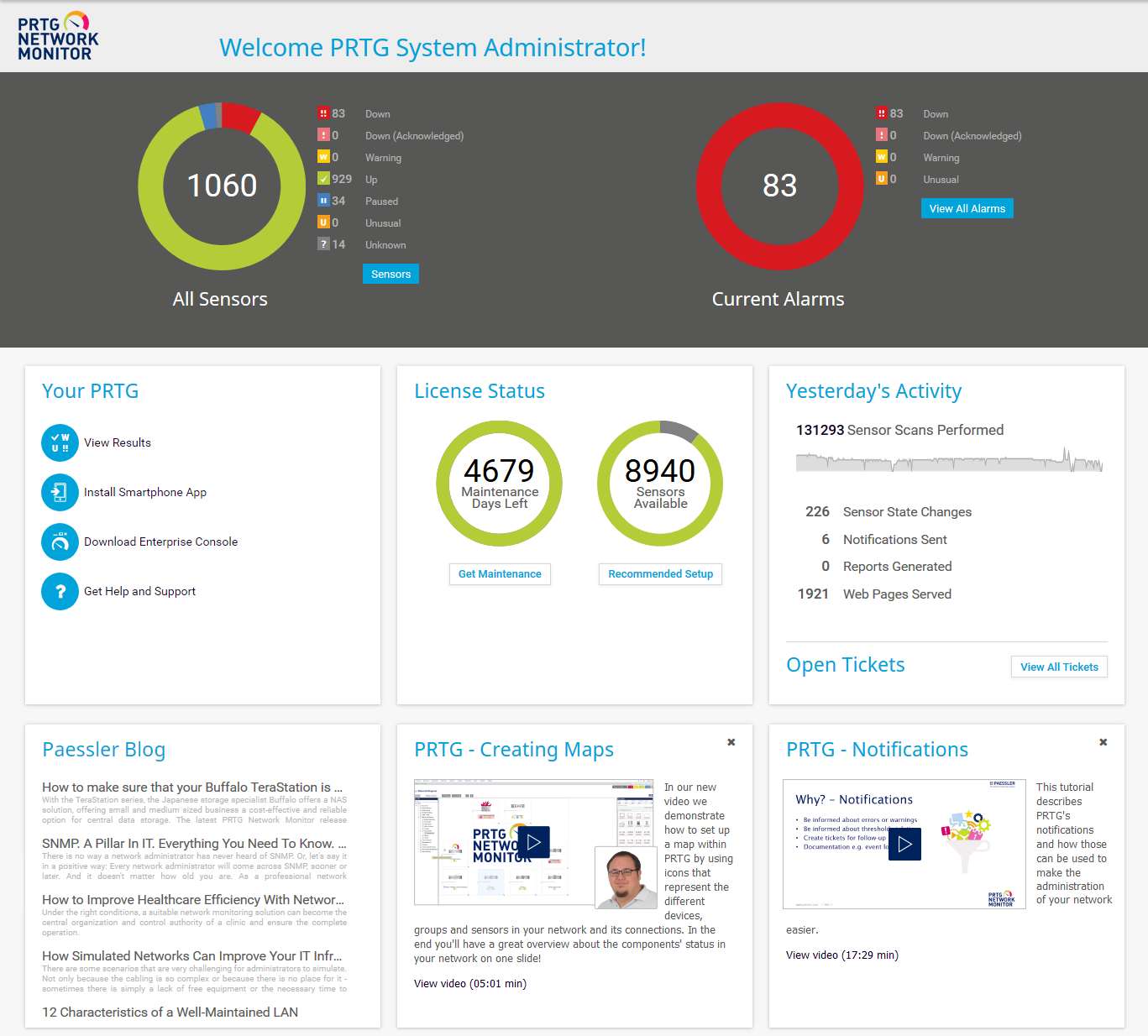This screenshot has height=1036, width=1148.
Task: Play the PRTG Notifications tutorial video
Action: tap(904, 844)
